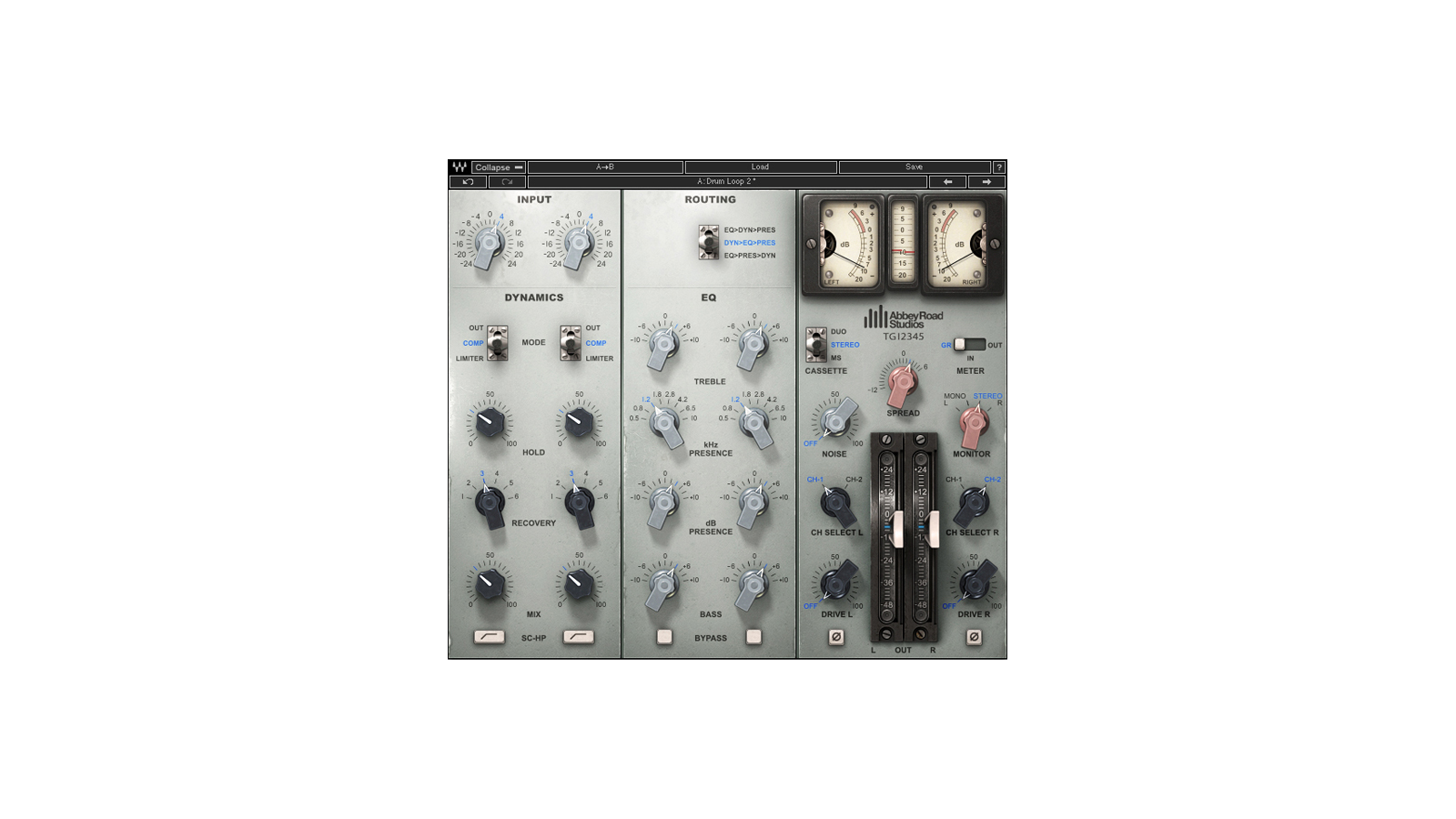Image resolution: width=1456 pixels, height=819 pixels.
Task: Click the Waves logo icon
Action: pos(460,167)
